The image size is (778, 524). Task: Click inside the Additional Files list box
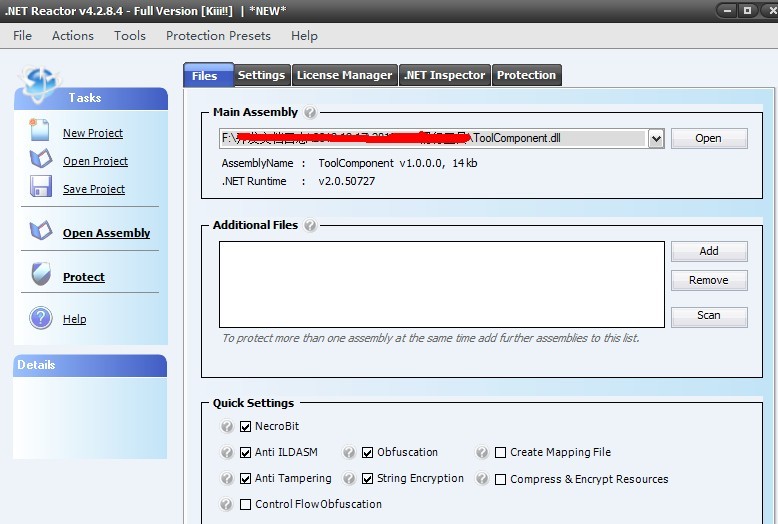point(442,284)
